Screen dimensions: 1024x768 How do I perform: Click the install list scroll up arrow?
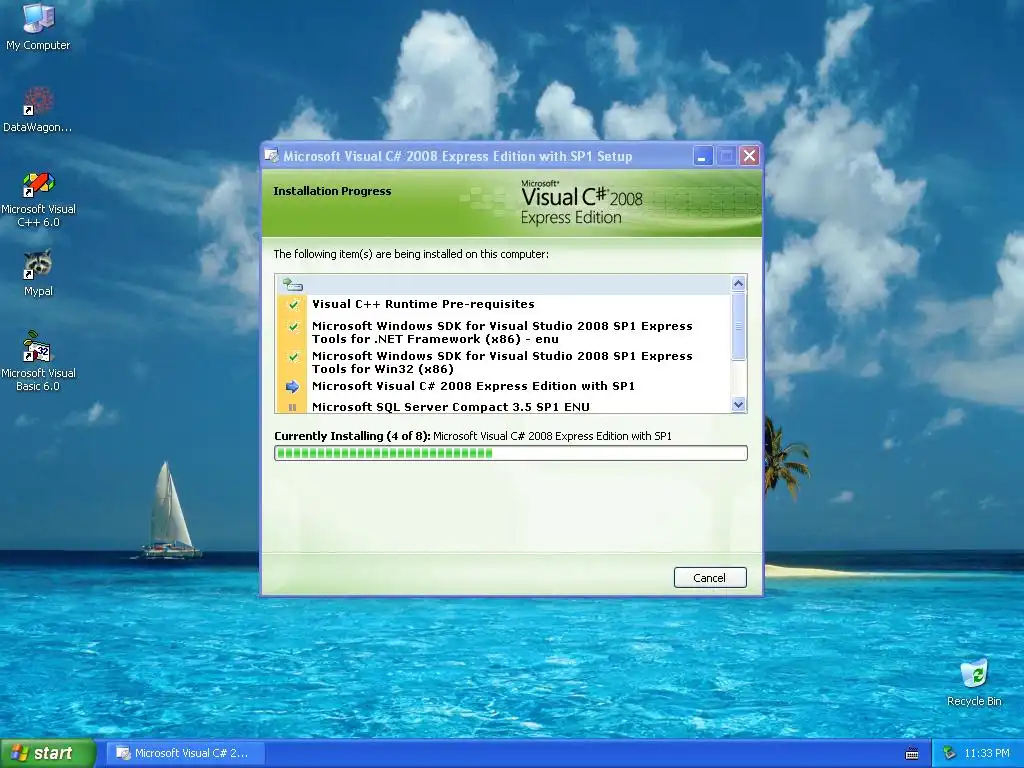[739, 283]
